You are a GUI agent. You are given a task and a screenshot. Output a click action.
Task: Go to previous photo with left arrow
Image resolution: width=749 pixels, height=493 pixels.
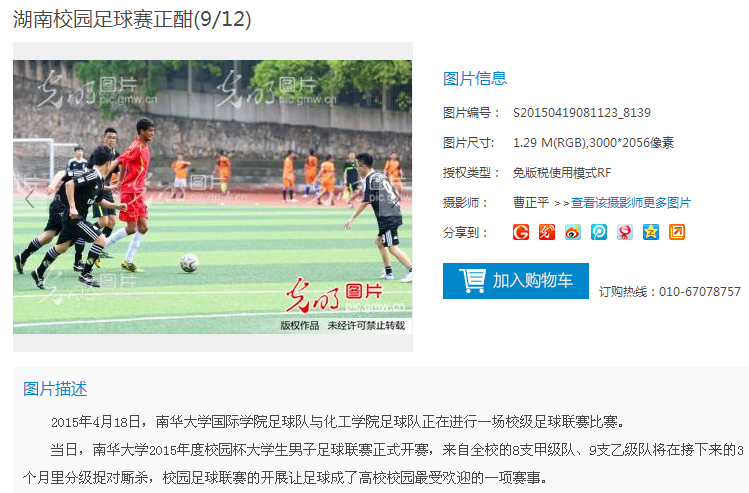pyautogui.click(x=30, y=199)
